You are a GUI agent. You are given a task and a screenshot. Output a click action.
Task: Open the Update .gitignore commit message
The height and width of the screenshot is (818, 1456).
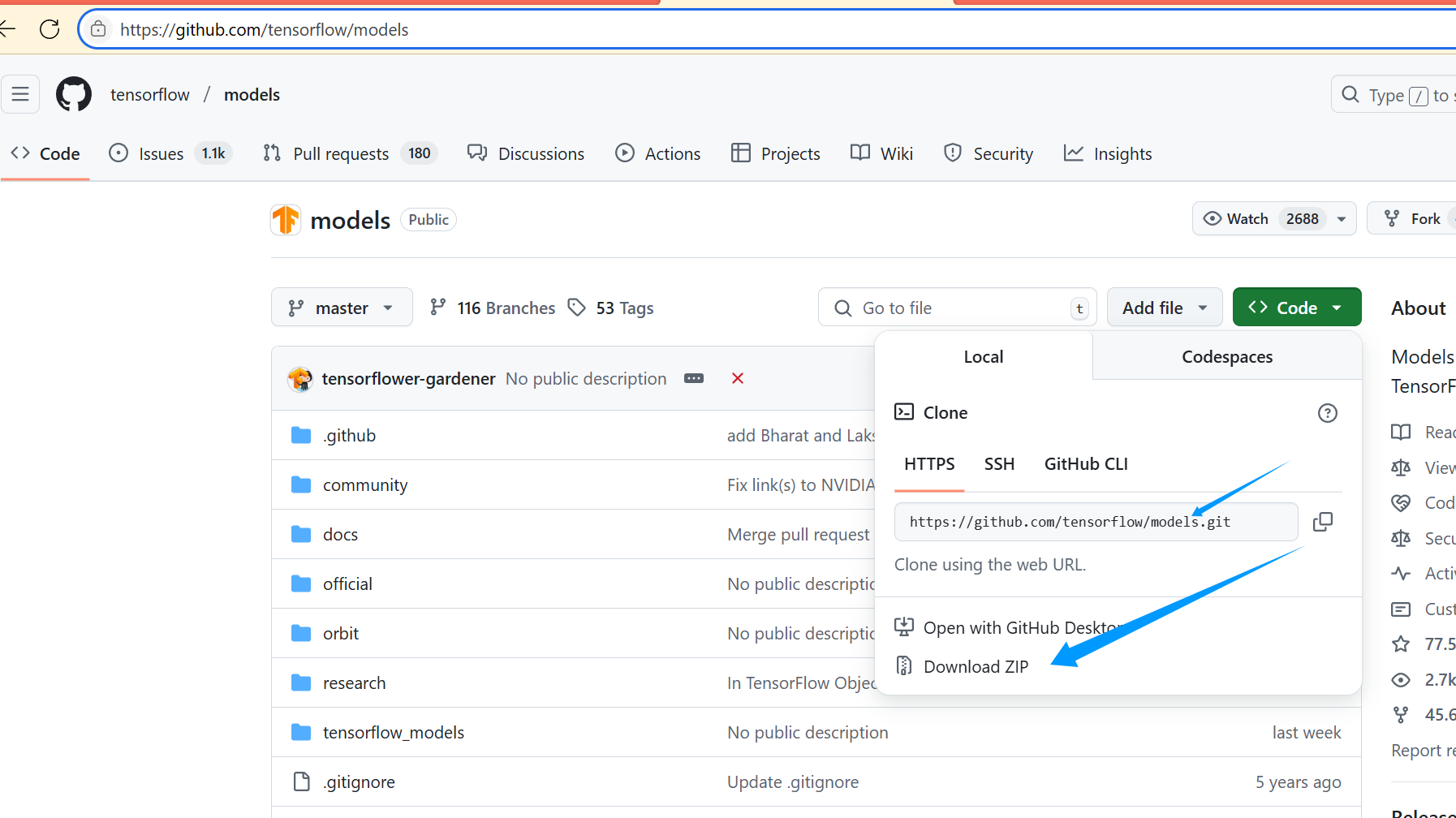point(793,781)
